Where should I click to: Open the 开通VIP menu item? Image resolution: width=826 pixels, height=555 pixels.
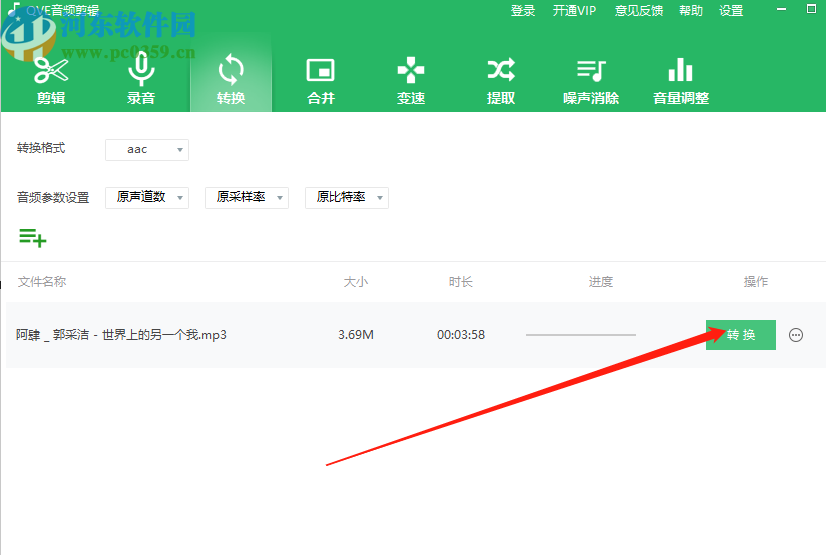coord(574,11)
